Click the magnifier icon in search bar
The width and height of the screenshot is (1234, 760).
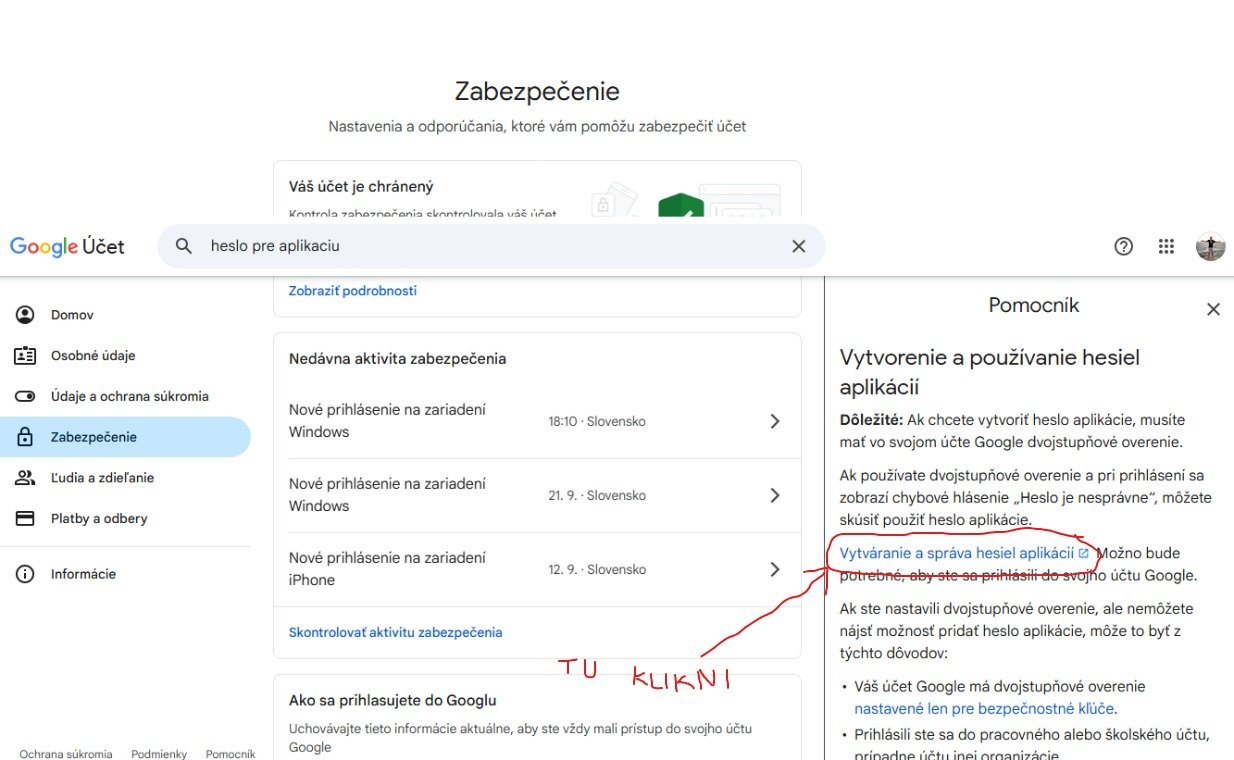click(x=184, y=246)
